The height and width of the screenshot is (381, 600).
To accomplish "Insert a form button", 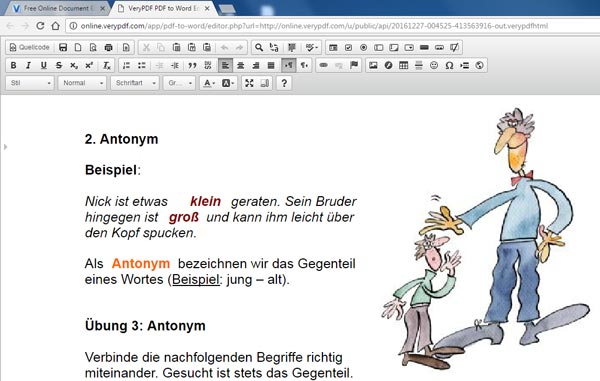I will (x=424, y=47).
